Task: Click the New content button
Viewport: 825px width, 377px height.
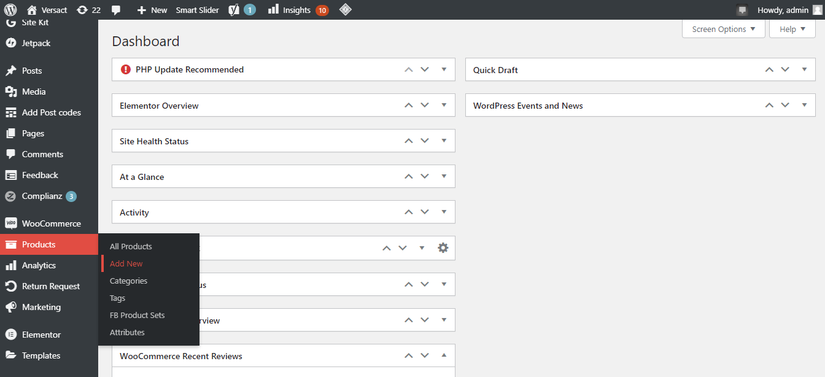Action: (x=152, y=10)
